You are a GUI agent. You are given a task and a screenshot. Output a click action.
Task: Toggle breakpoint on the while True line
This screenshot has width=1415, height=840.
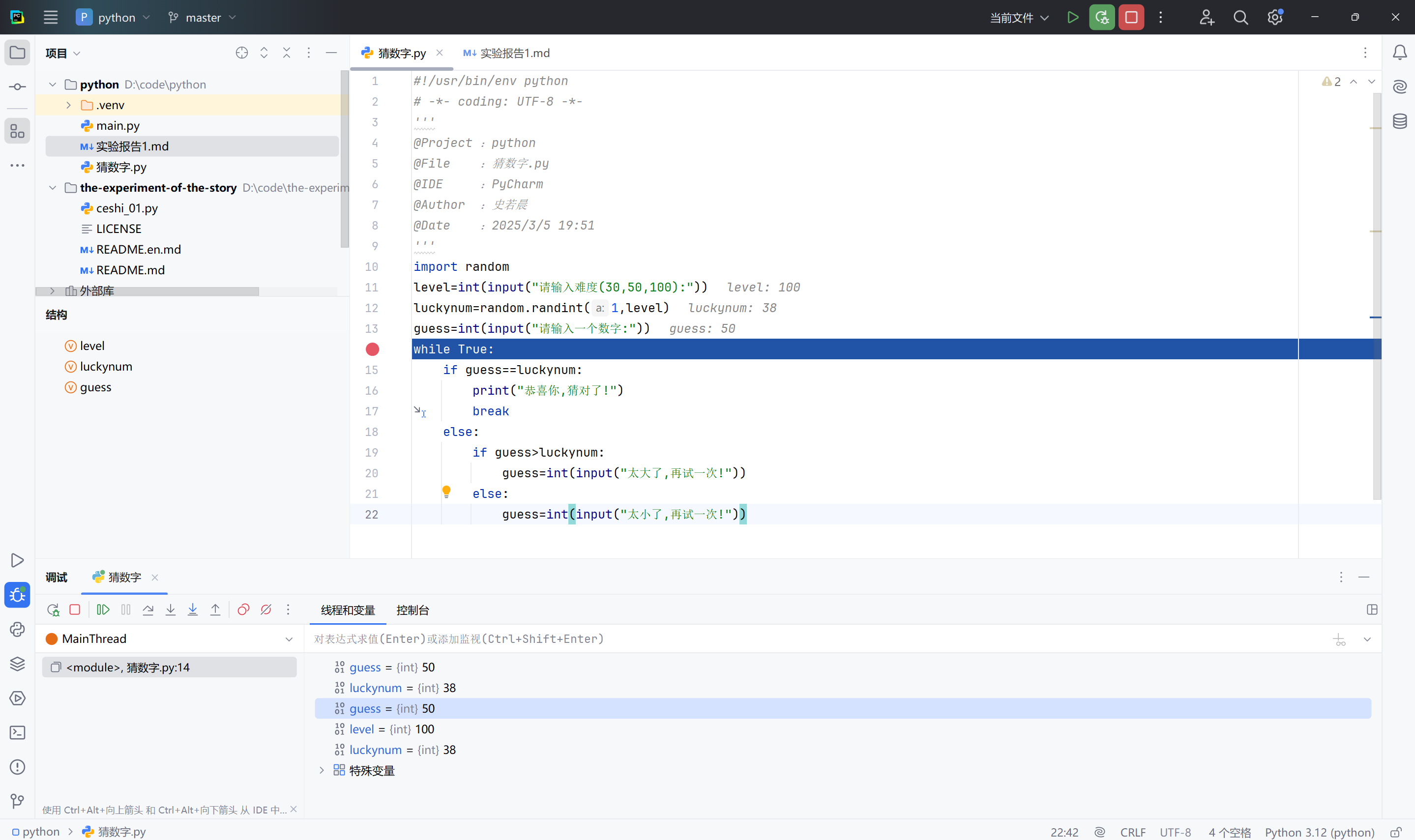pyautogui.click(x=372, y=349)
